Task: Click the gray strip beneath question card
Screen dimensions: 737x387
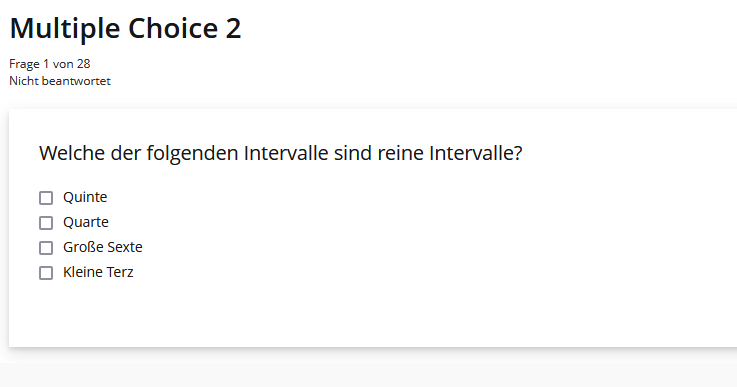Action: (368, 375)
